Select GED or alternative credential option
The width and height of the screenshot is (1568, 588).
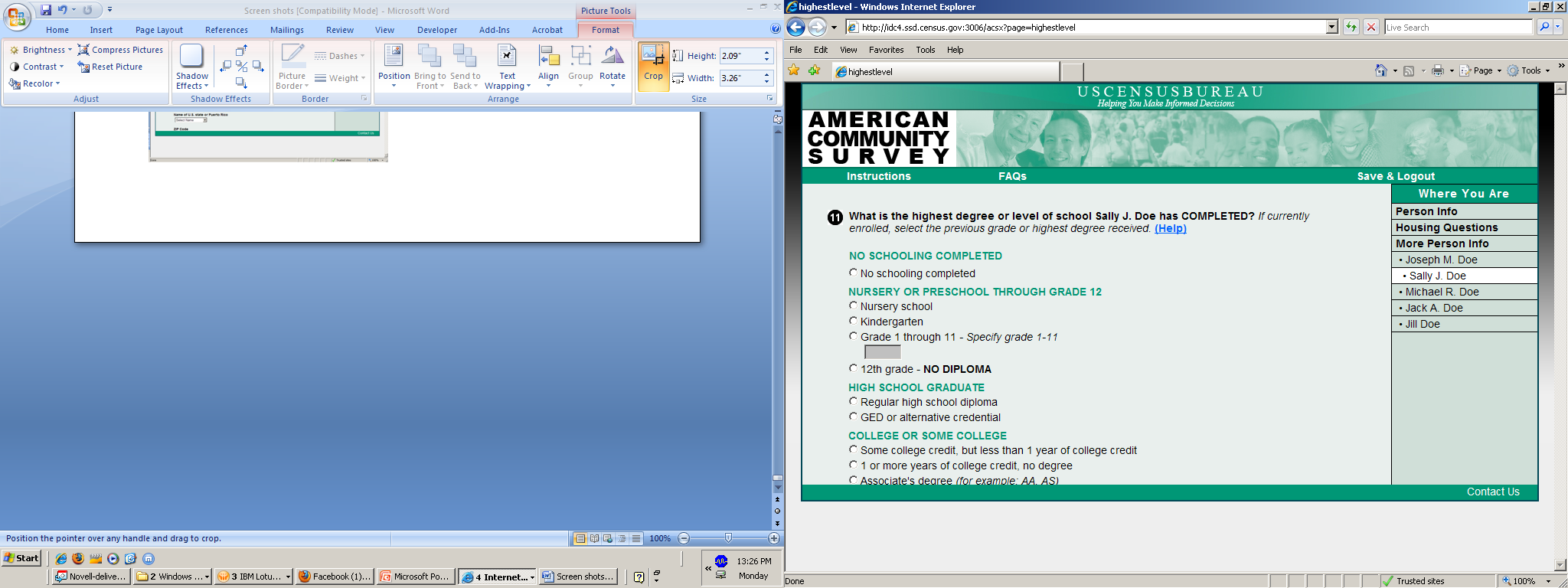click(853, 416)
